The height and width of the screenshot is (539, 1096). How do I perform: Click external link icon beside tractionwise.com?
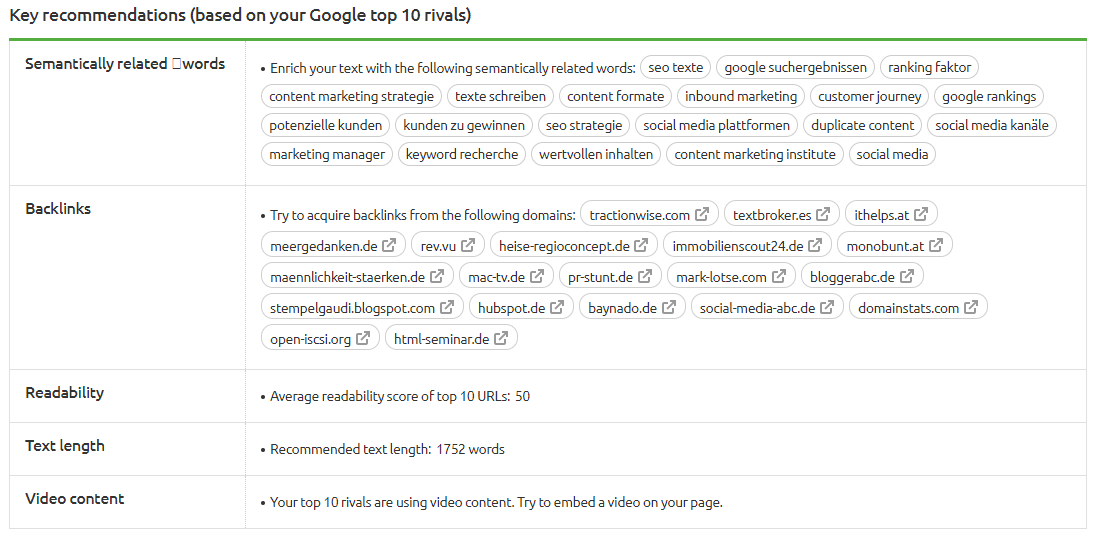702,215
